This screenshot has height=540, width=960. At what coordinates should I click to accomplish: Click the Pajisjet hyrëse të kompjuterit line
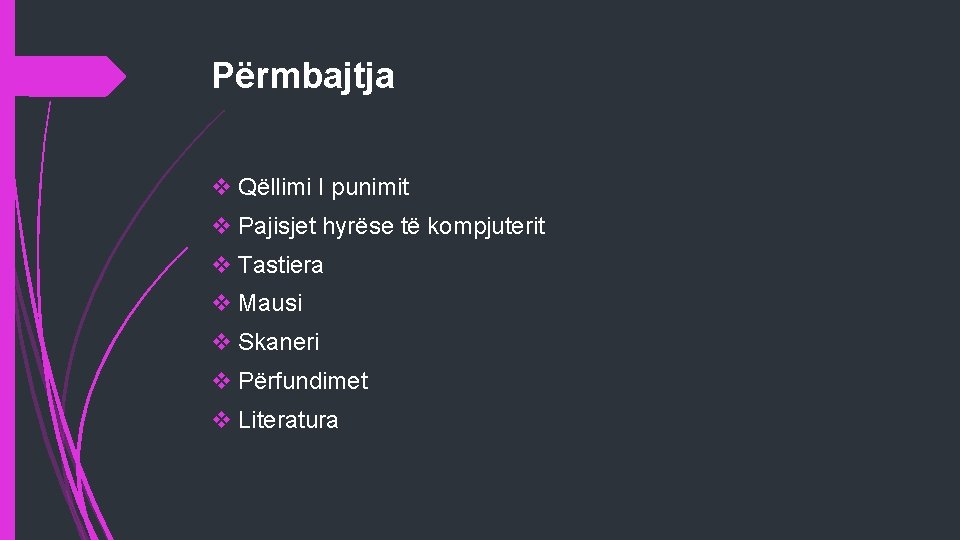[391, 226]
